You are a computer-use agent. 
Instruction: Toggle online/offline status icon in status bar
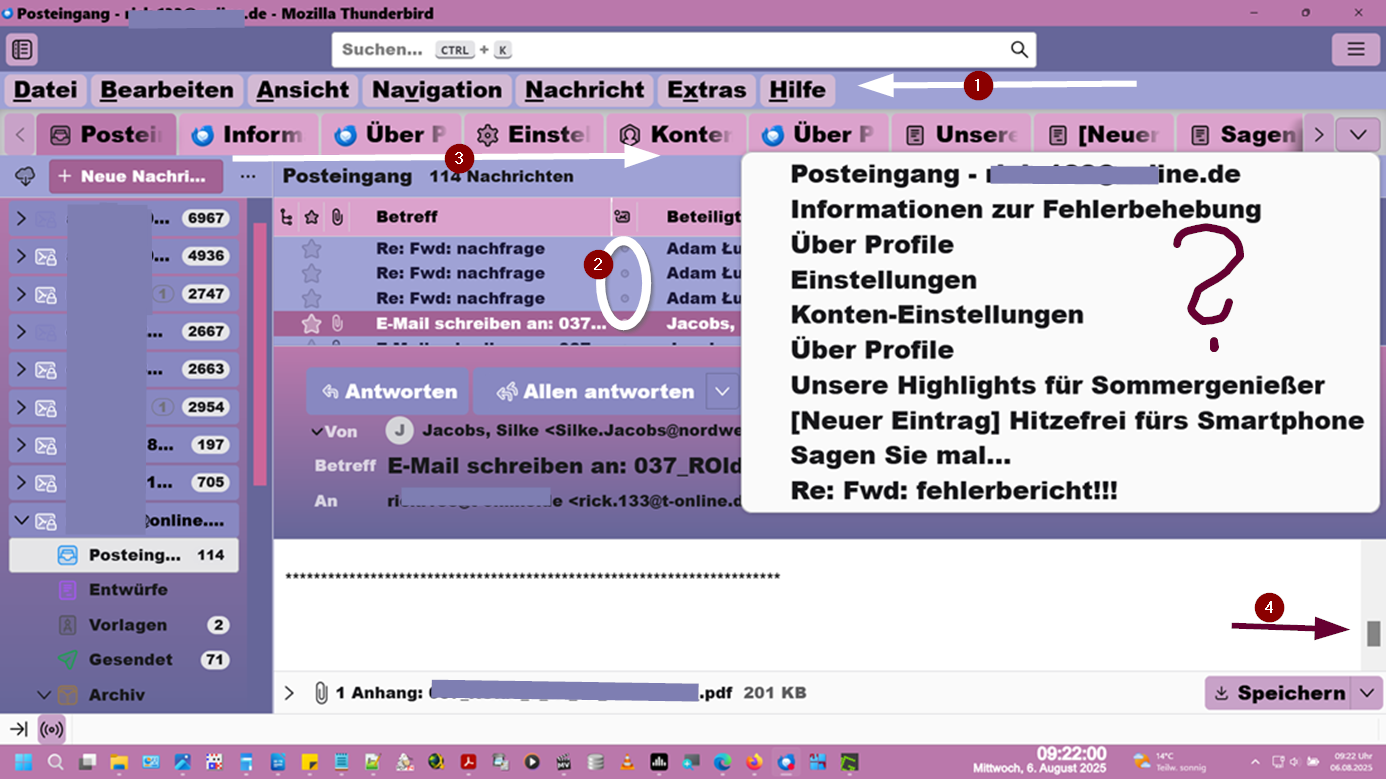click(51, 729)
